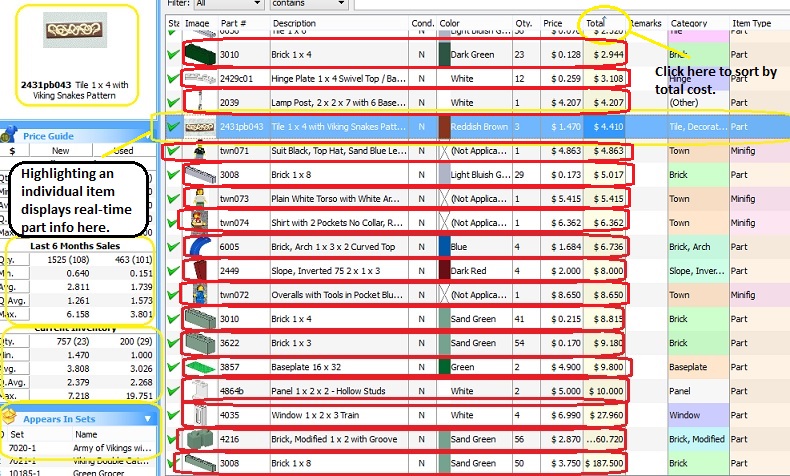Viewport: 790px width, 476px height.
Task: Sort by the Item Type column header
Action: click(x=751, y=23)
